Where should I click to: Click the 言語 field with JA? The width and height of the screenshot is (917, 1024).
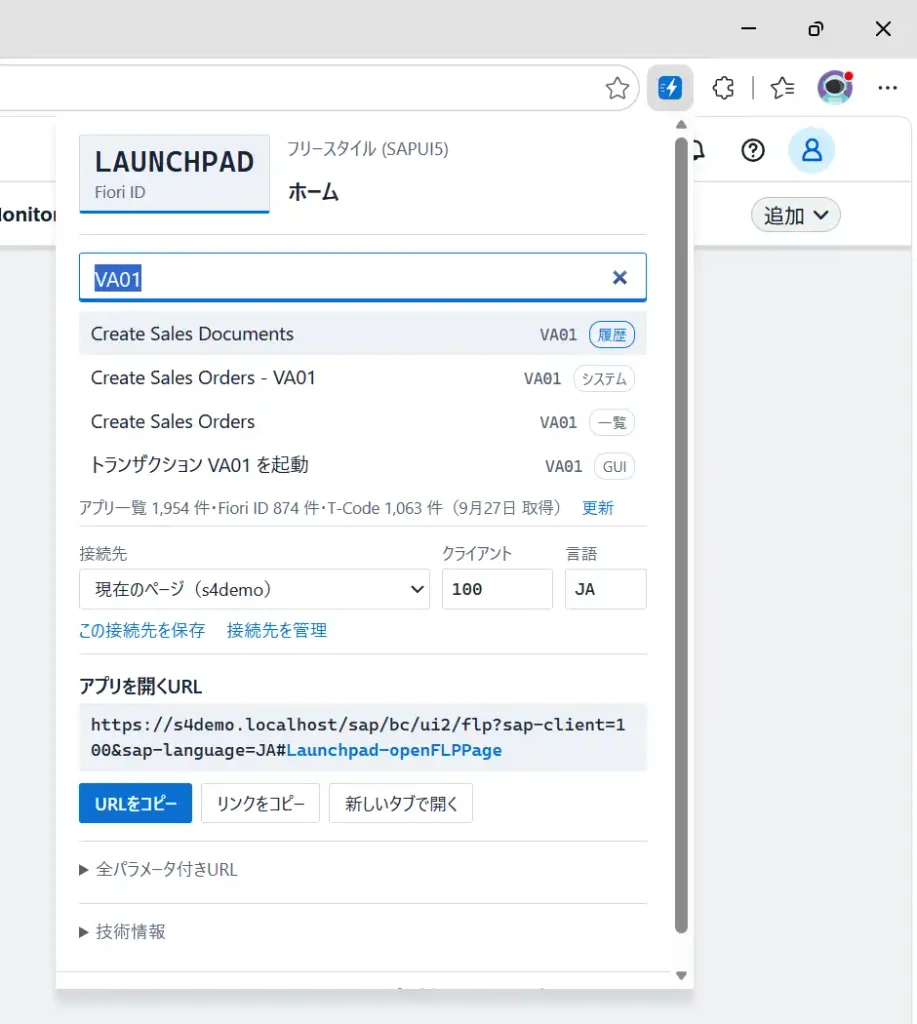click(605, 589)
